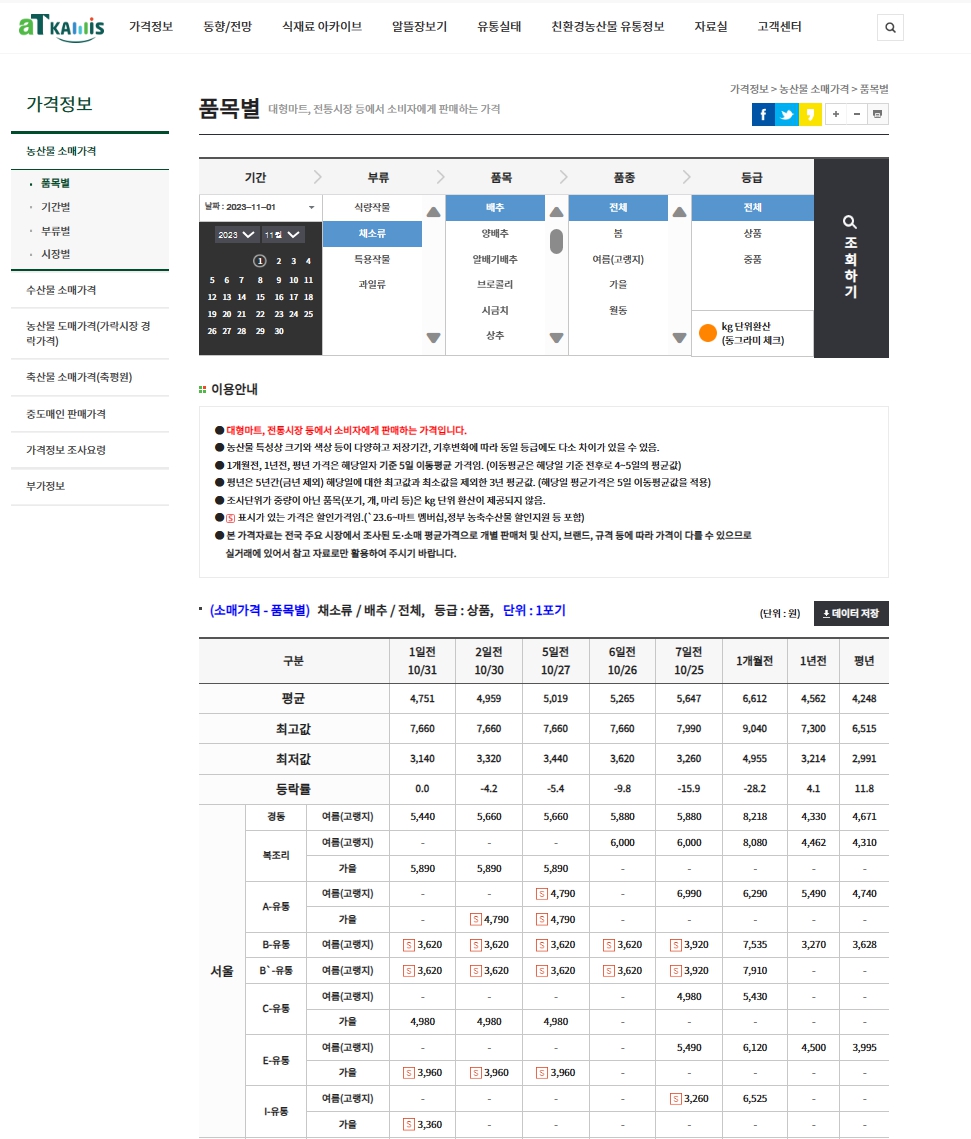This screenshot has width=971, height=1139.
Task: Select 양배추 item
Action: 495,233
